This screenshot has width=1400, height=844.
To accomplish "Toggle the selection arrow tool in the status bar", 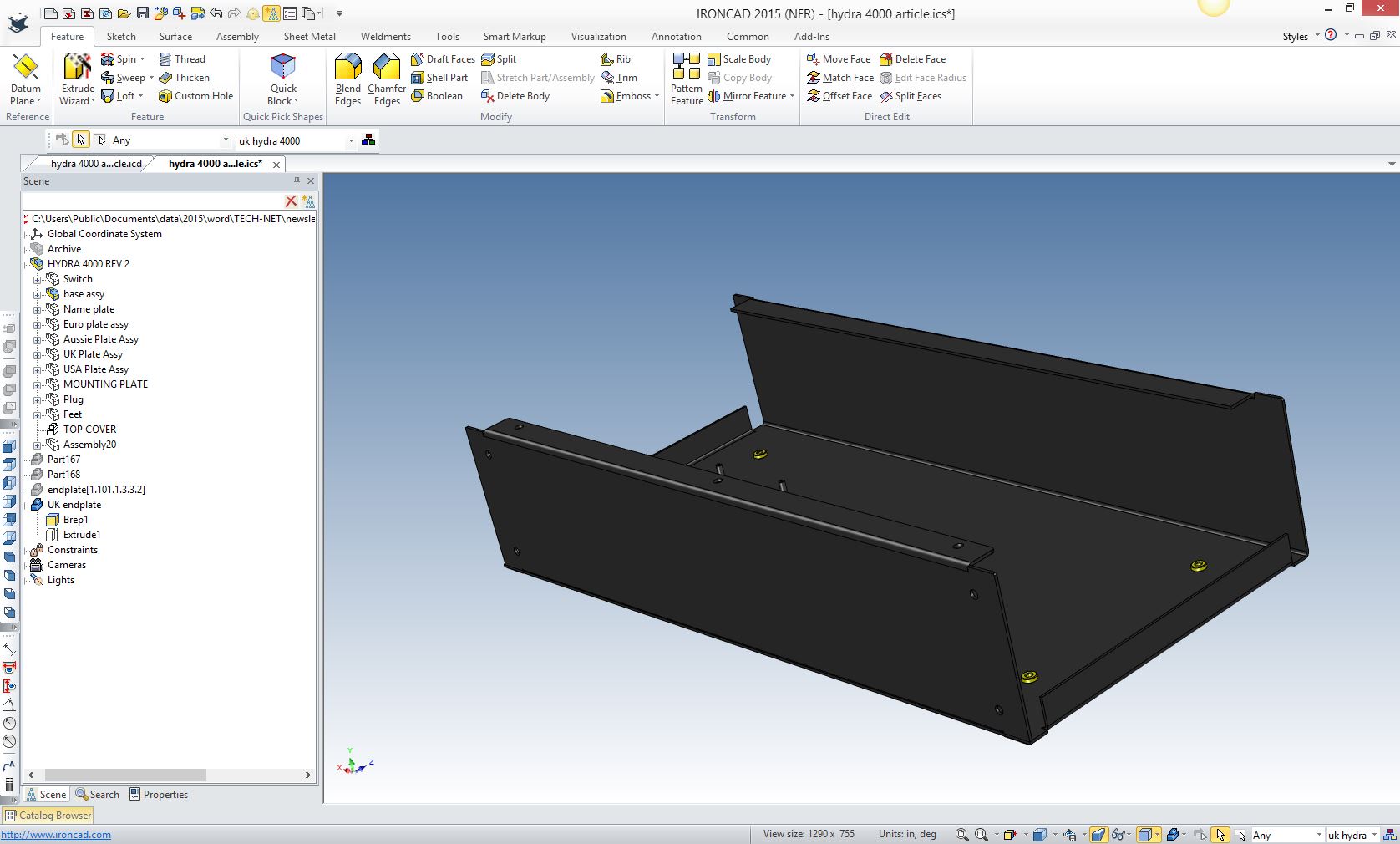I will click(x=1220, y=834).
